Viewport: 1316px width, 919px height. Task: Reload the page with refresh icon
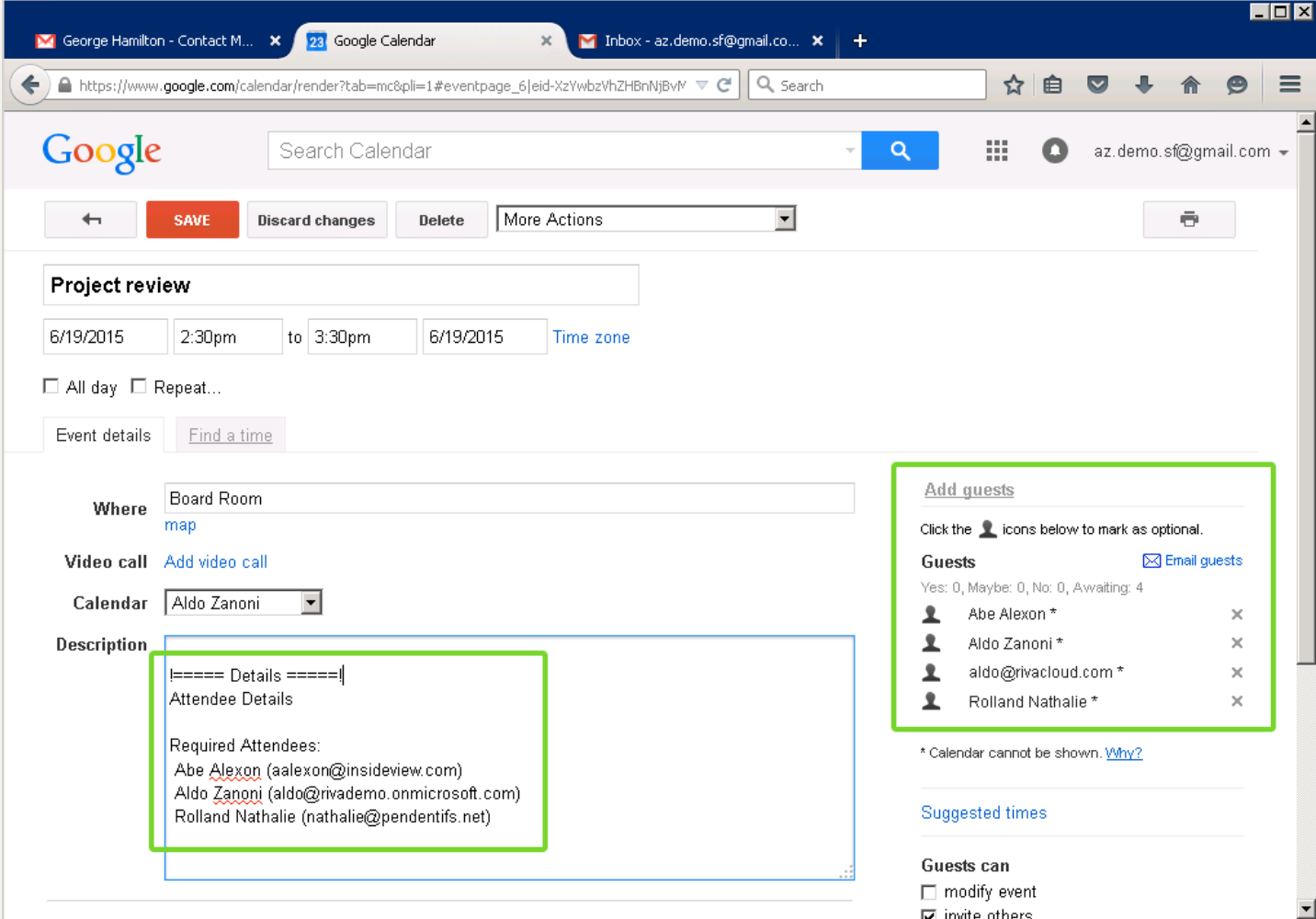724,85
